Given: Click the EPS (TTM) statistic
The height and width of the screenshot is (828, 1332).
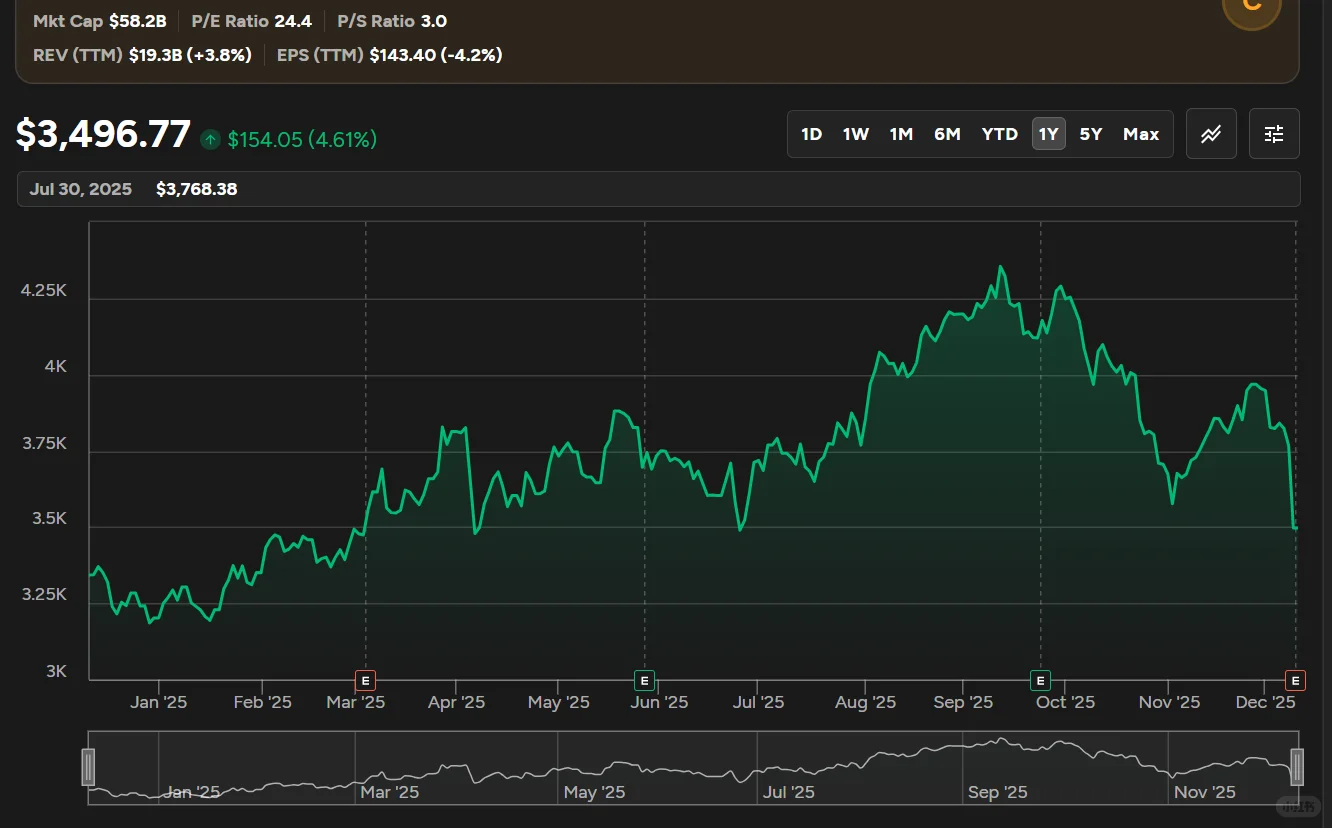Looking at the screenshot, I should click(x=388, y=55).
